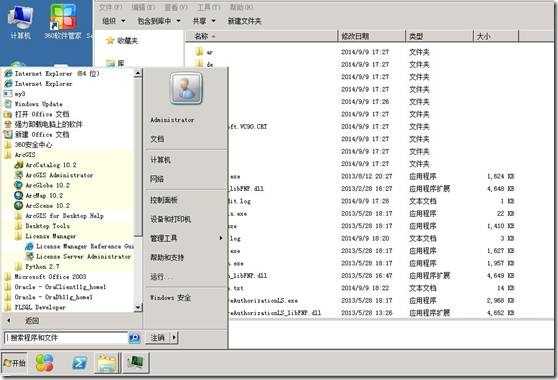Select the ar folder in the file list
Screen dimensions: 558x380
pyautogui.click(x=205, y=52)
